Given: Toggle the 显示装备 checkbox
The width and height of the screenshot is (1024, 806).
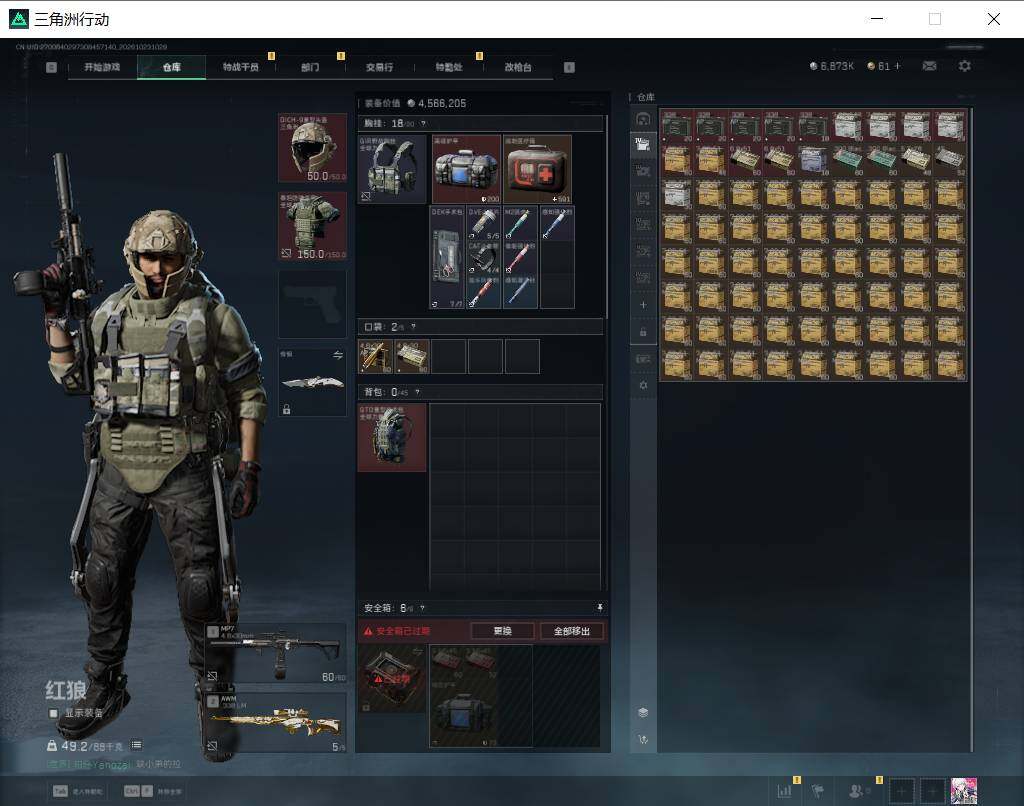Looking at the screenshot, I should click(x=54, y=713).
